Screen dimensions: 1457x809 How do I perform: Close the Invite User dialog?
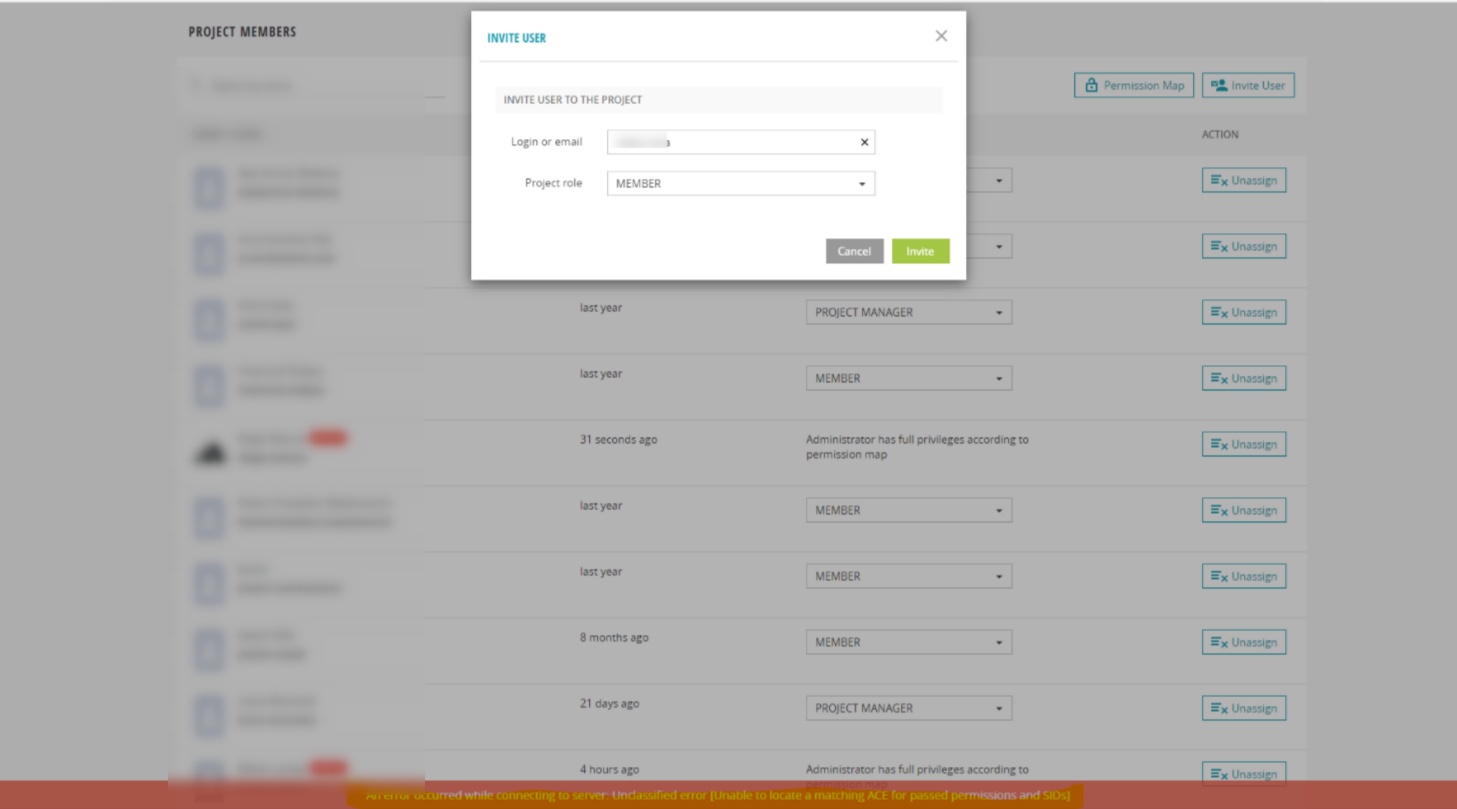tap(940, 35)
